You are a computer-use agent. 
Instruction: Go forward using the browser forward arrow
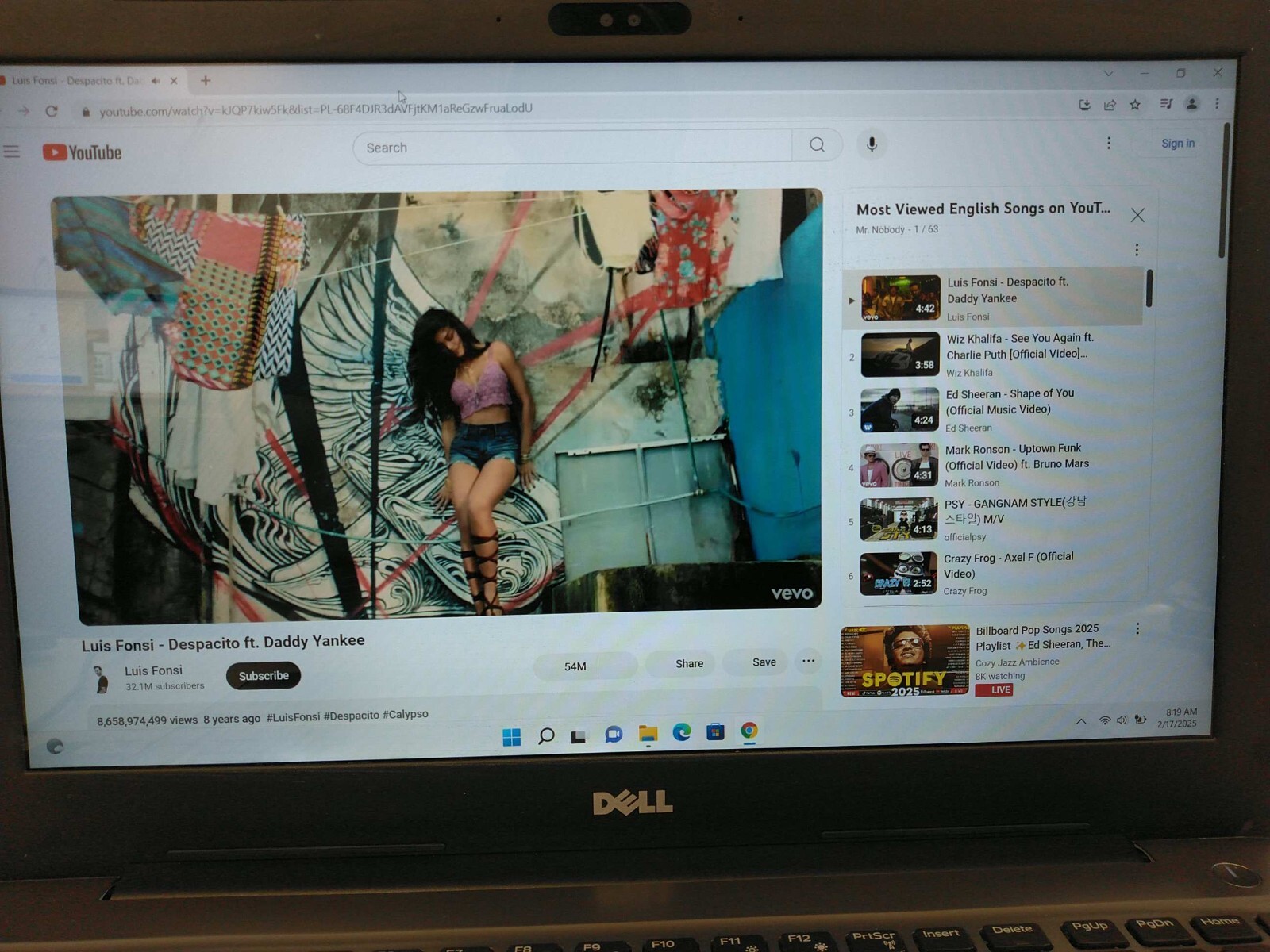[24, 111]
